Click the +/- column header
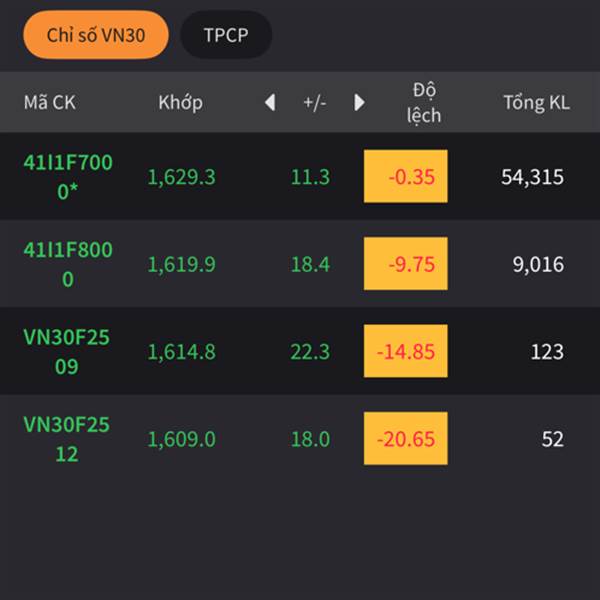The height and width of the screenshot is (600, 600). [315, 103]
